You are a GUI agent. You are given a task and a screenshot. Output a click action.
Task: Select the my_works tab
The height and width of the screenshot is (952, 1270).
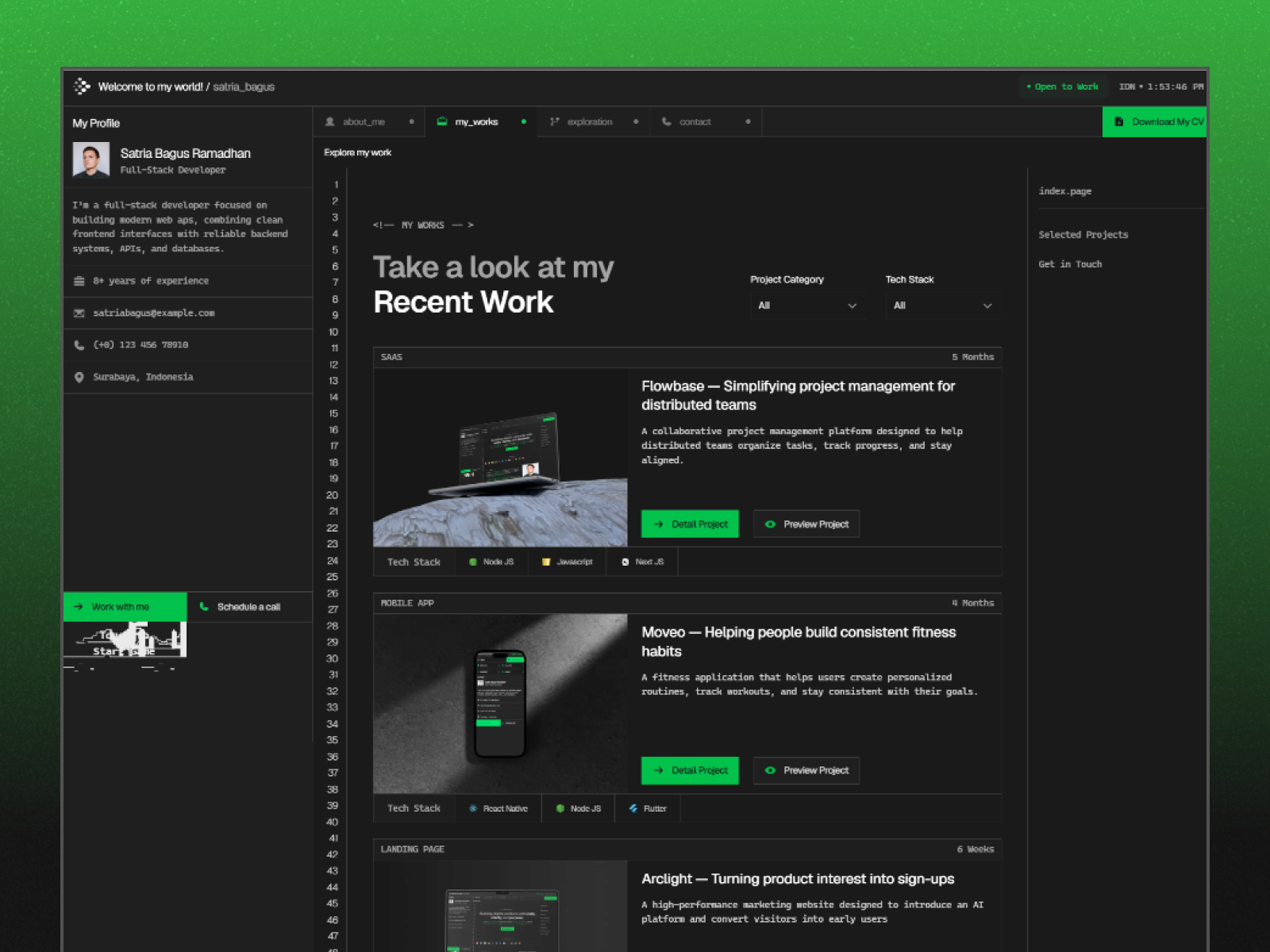[481, 121]
